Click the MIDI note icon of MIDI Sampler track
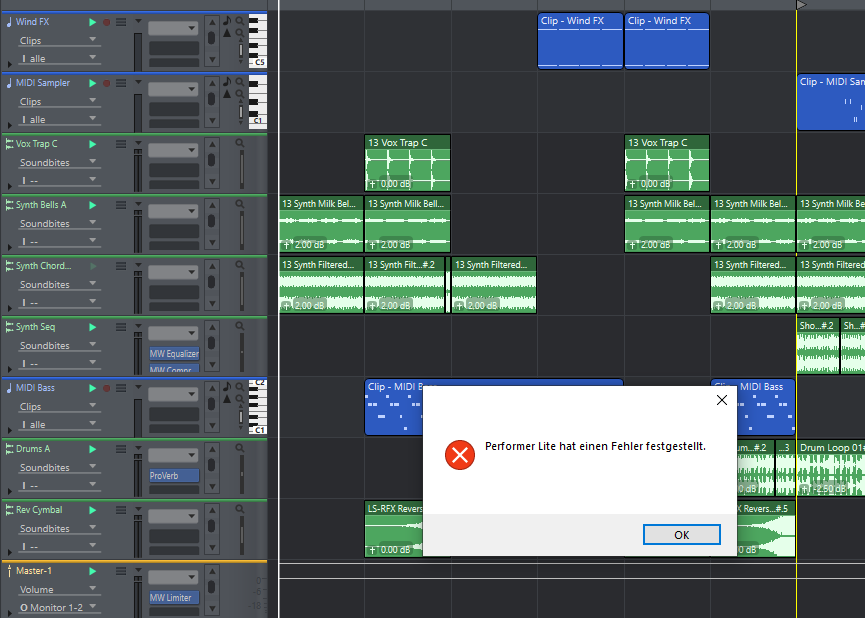This screenshot has height=618, width=865. click(9, 83)
